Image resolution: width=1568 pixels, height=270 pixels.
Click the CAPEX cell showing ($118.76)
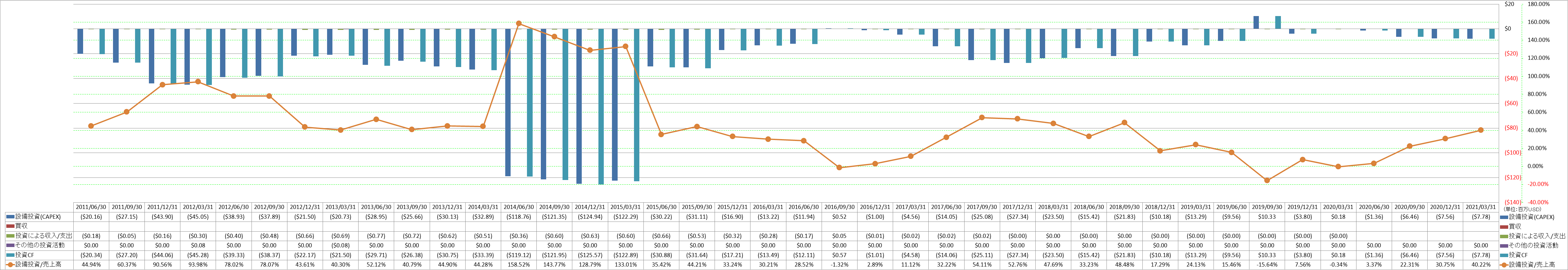coord(518,217)
